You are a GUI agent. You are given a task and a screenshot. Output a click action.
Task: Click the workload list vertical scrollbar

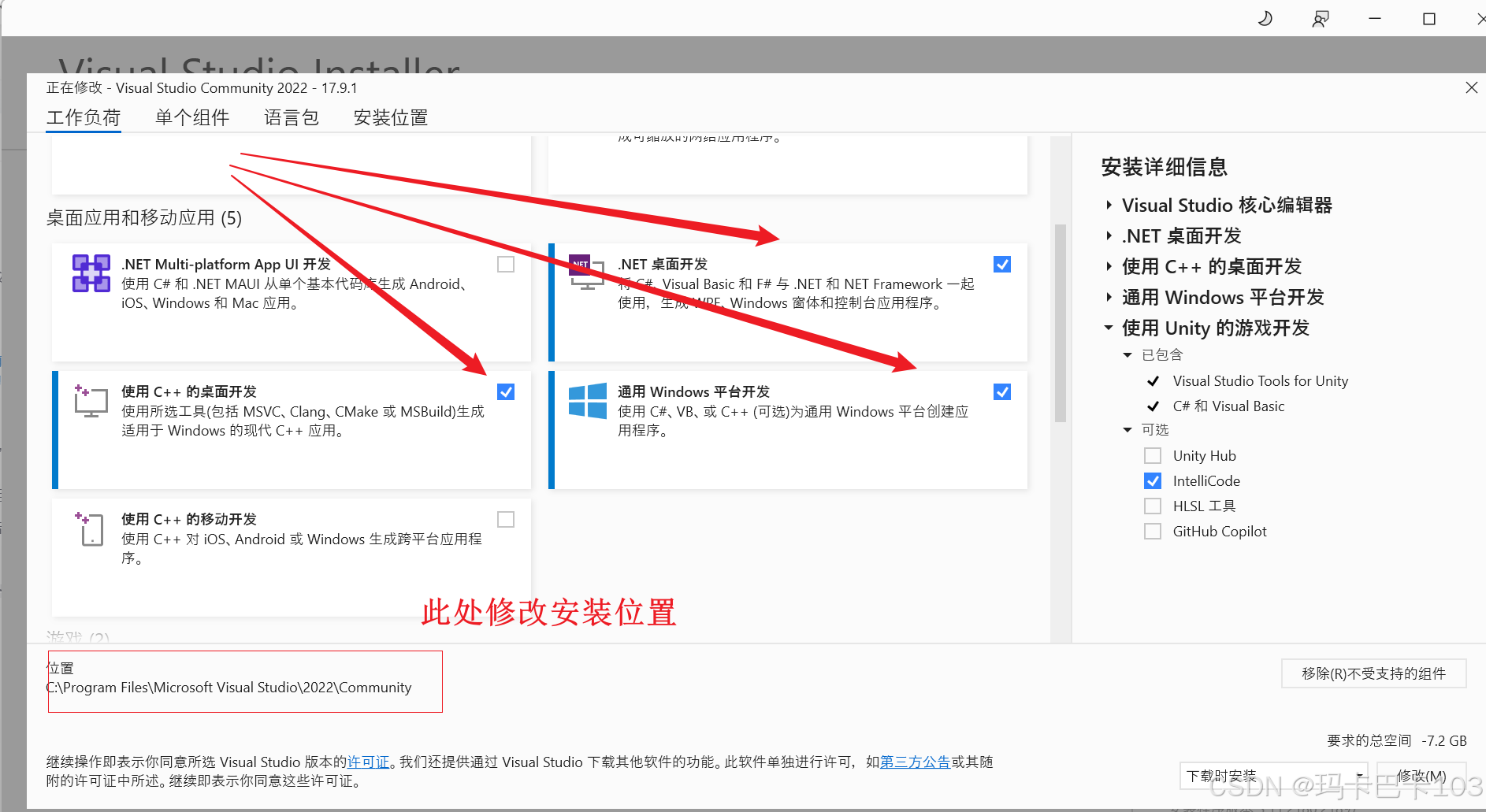click(1061, 323)
